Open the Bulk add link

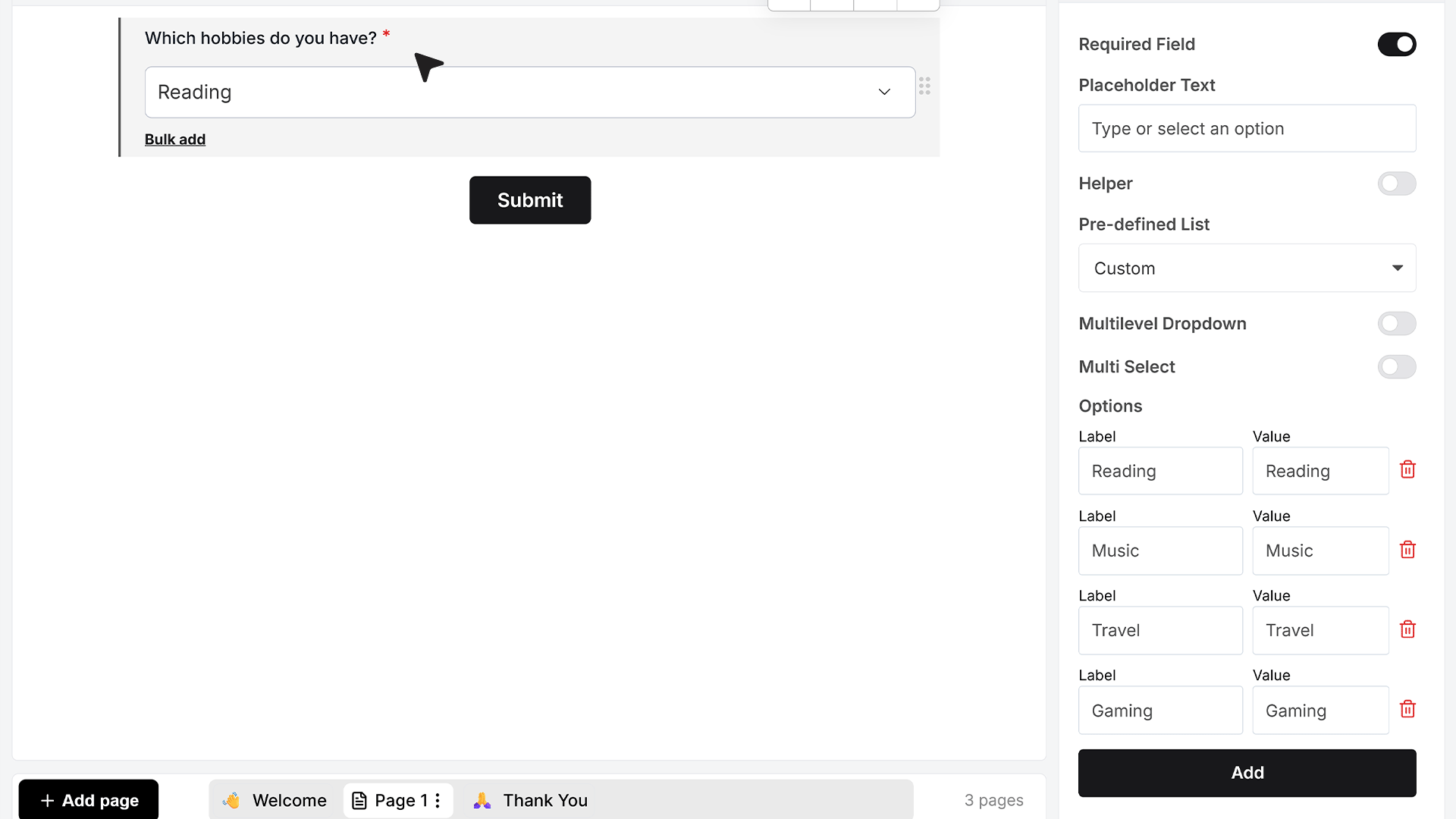(x=175, y=140)
